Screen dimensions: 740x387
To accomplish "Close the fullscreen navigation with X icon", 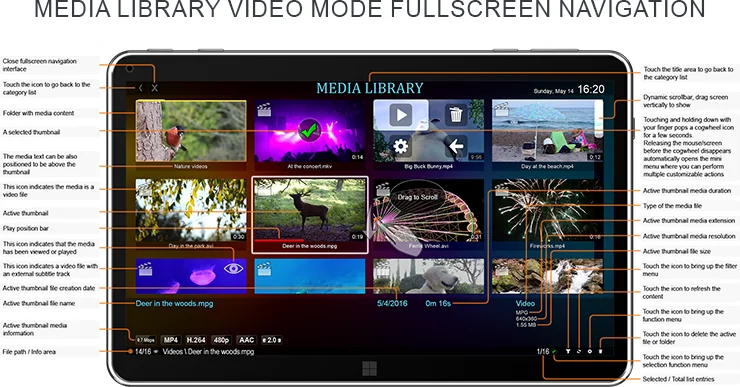I will 155,88.
